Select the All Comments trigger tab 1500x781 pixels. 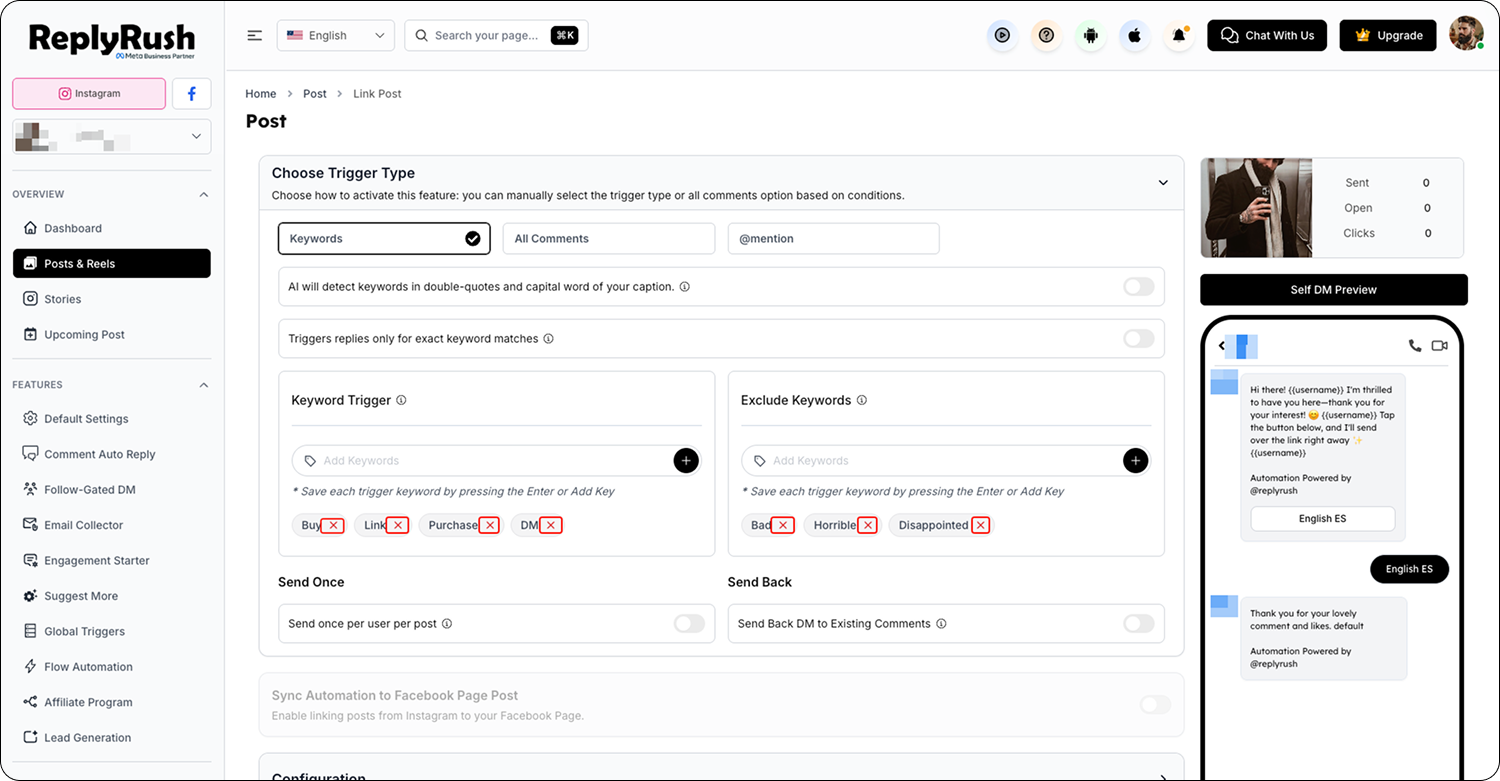(609, 239)
